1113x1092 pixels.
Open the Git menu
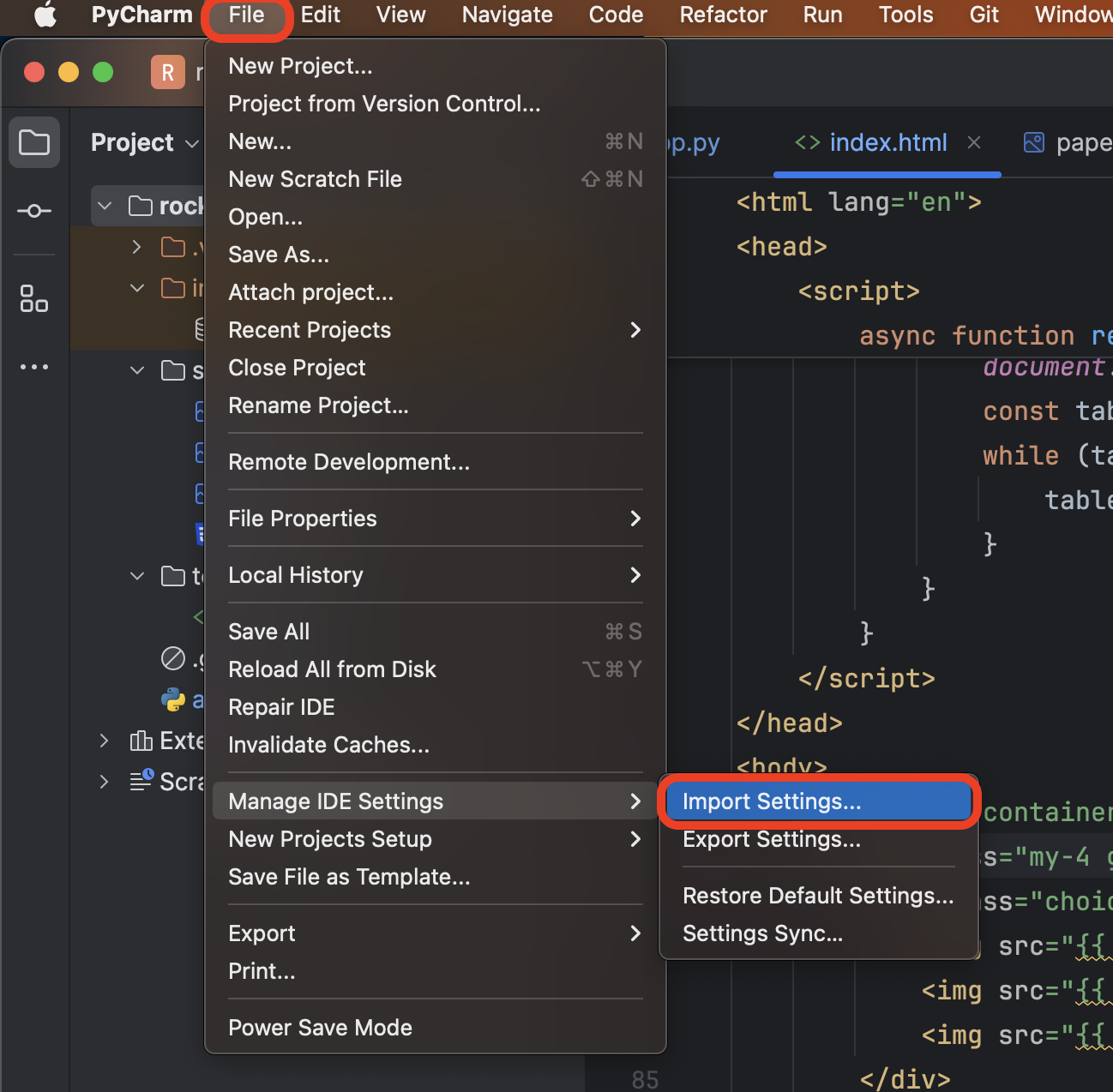pos(984,15)
